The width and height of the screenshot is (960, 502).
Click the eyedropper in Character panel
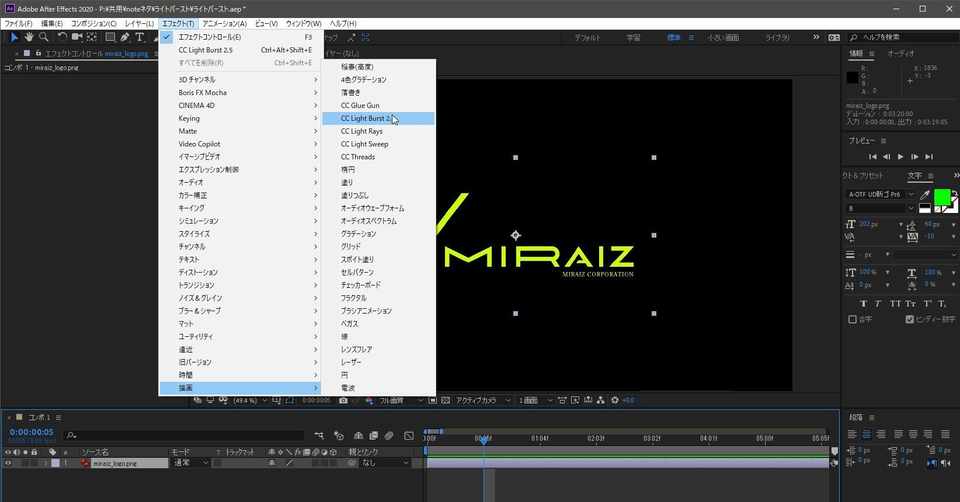coord(924,195)
